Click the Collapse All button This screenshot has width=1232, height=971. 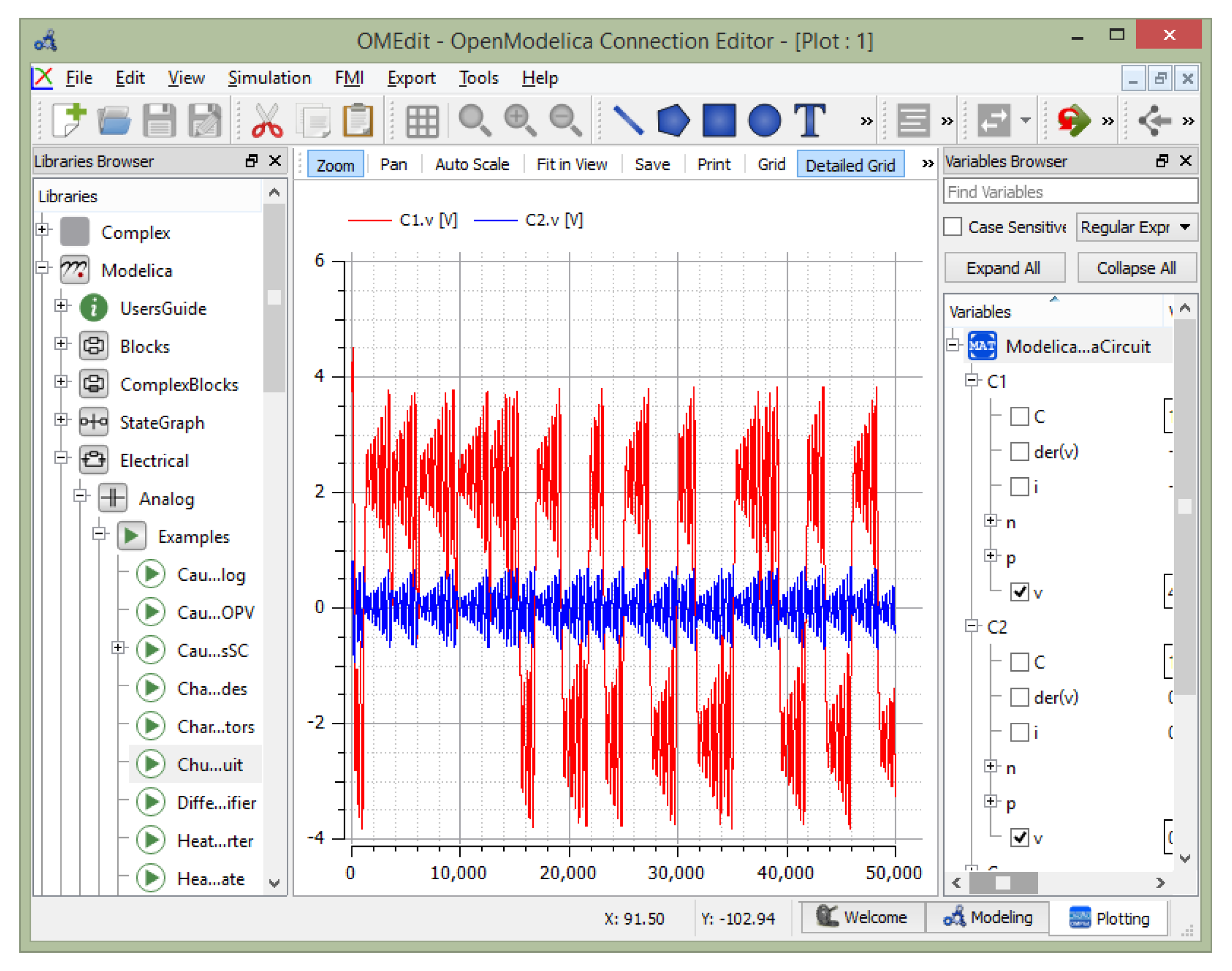[x=1137, y=269]
